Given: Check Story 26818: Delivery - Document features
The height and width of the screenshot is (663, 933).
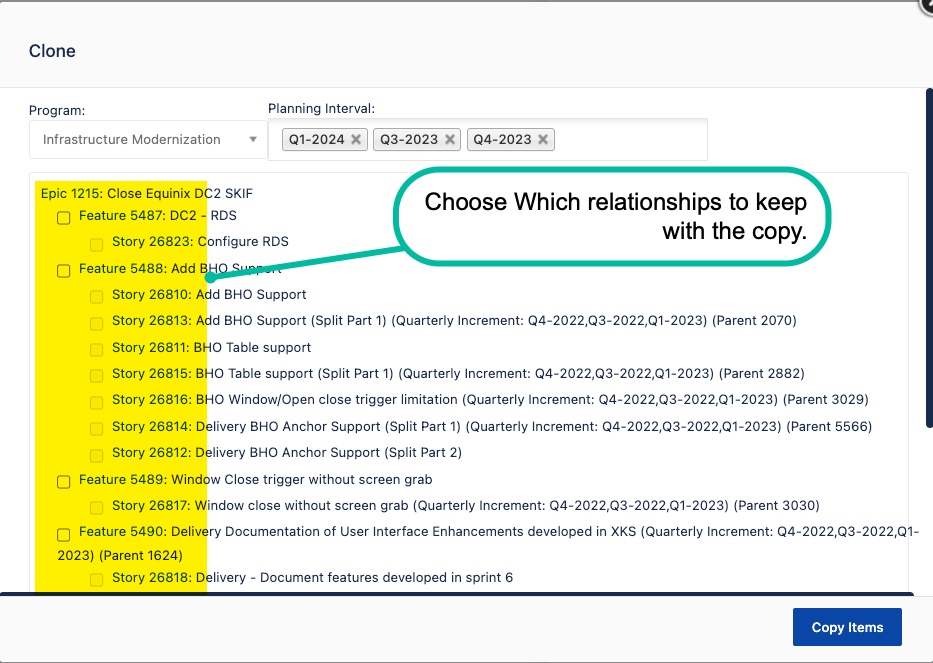Looking at the screenshot, I should point(96,580).
